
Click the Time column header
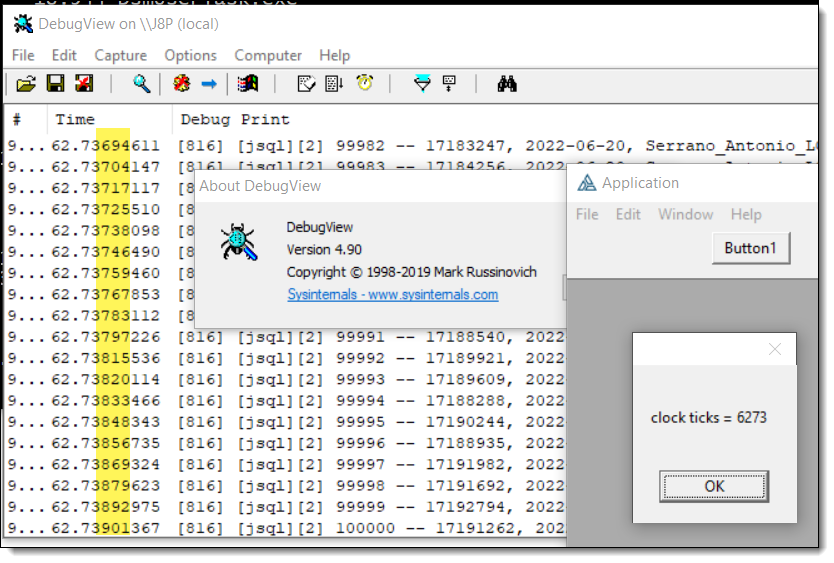point(75,120)
